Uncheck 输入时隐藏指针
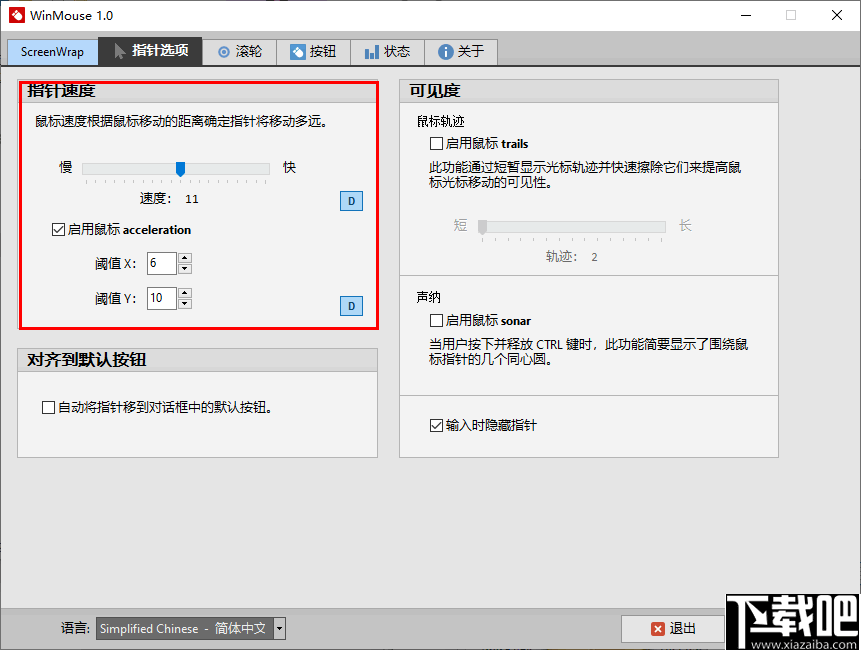 coord(435,425)
